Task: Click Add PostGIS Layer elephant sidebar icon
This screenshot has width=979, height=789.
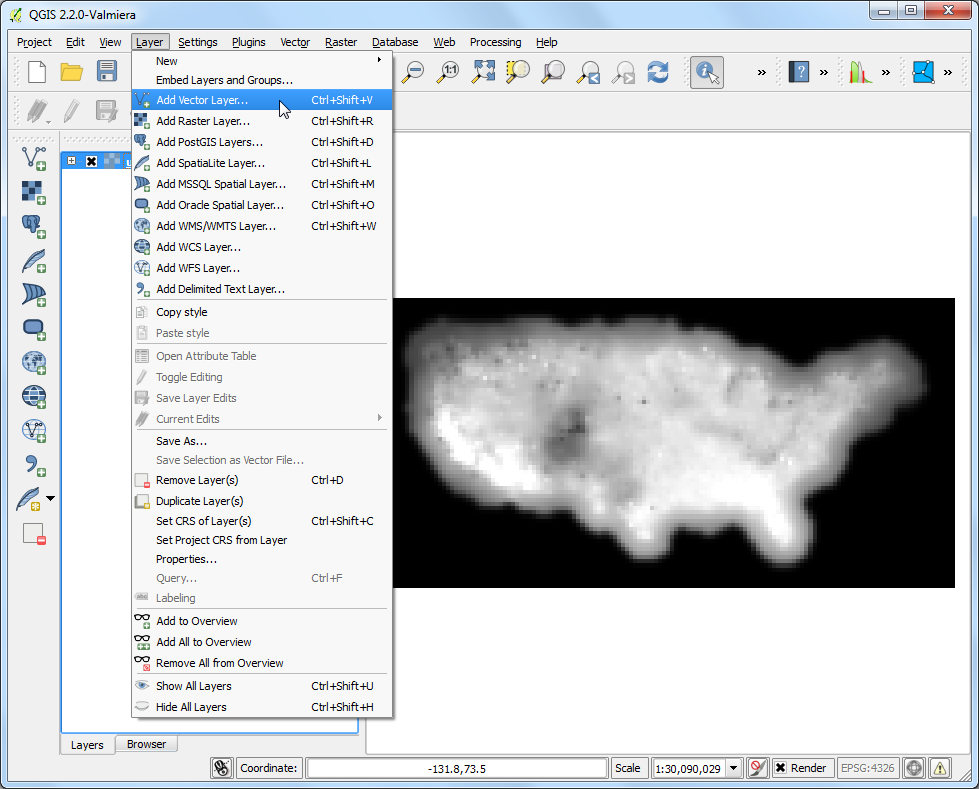Action: (34, 226)
